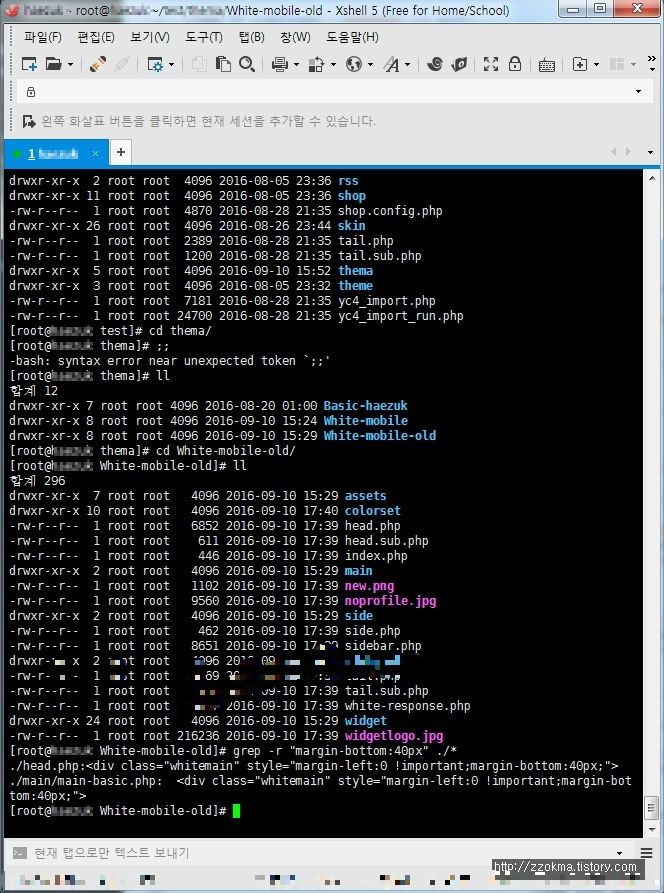The width and height of the screenshot is (664, 893).
Task: Expand the Open folder dropdown arrow
Action: (71, 64)
